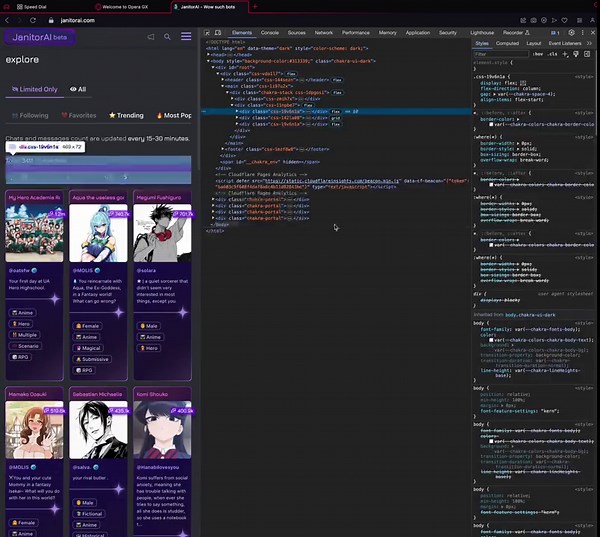The image size is (600, 537).
Task: Open the JanitorAI search icon
Action: tap(167, 37)
